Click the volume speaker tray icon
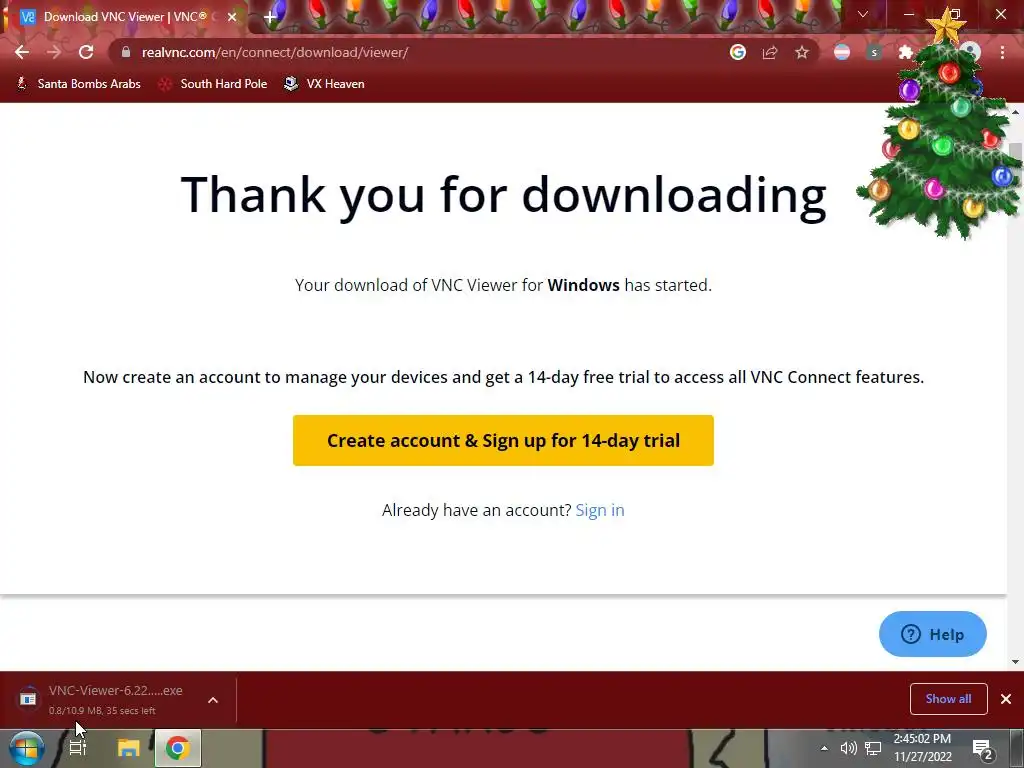The image size is (1024, 768). pyautogui.click(x=848, y=748)
